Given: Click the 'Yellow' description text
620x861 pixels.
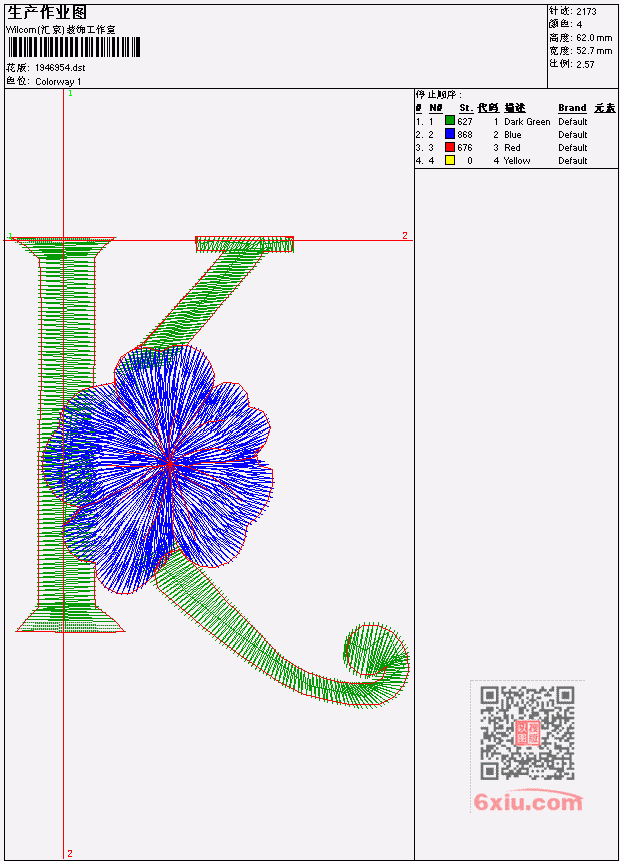Looking at the screenshot, I should 517,161.
